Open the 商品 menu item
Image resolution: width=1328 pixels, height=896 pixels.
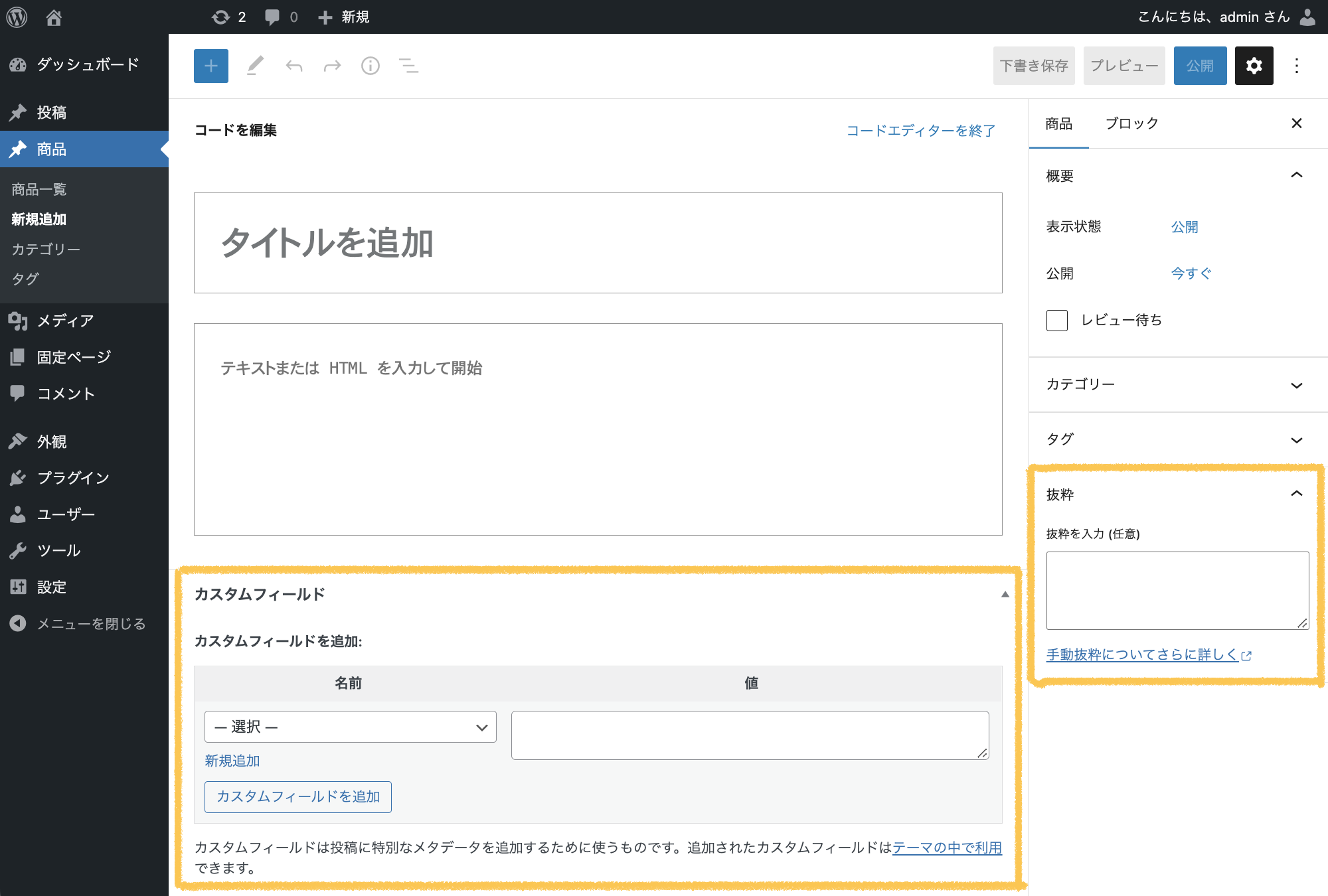point(84,149)
